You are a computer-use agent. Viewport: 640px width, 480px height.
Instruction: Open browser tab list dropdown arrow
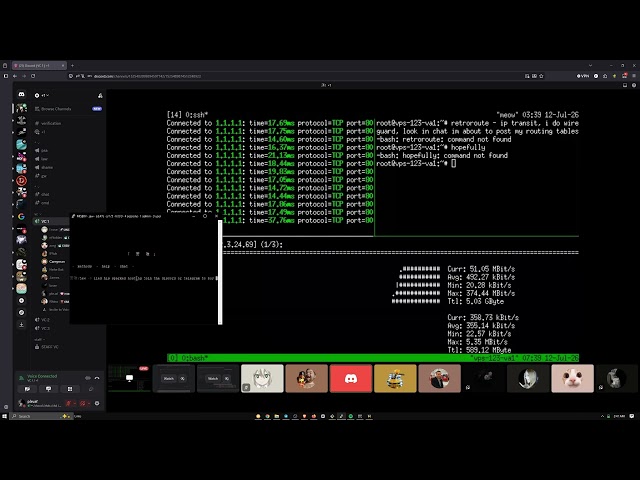click(590, 65)
